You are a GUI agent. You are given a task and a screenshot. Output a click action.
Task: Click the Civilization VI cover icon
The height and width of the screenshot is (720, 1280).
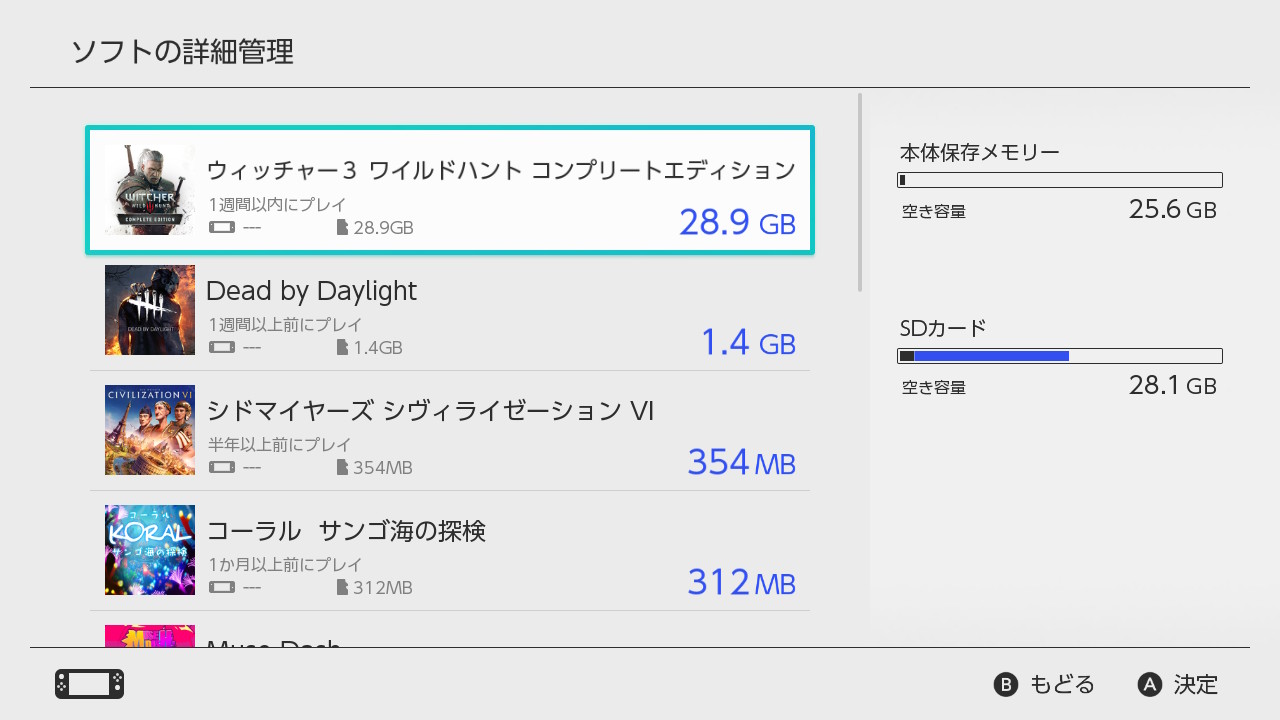(x=150, y=430)
